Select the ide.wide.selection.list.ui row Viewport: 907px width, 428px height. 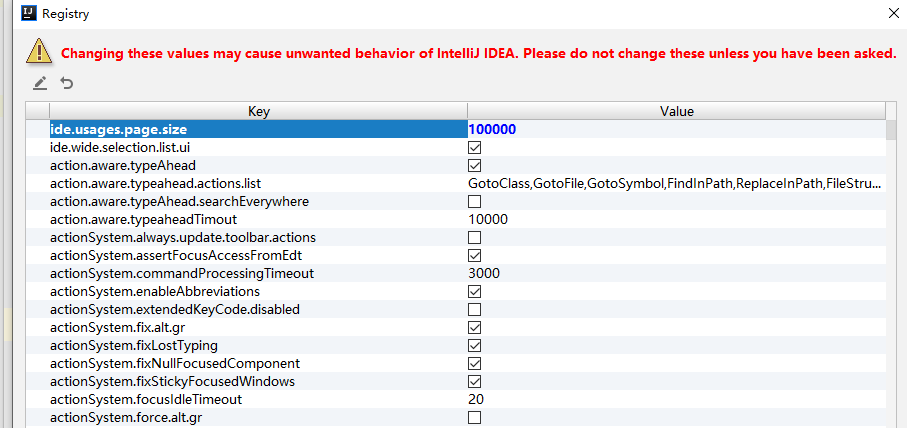coord(456,147)
